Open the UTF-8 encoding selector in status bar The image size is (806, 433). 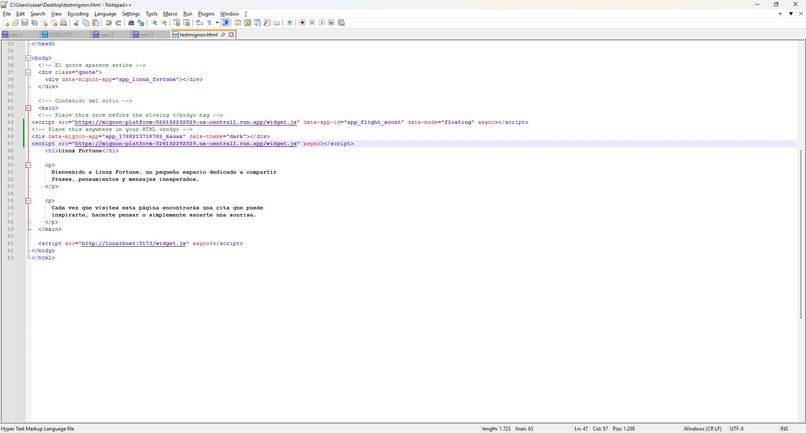(x=737, y=428)
